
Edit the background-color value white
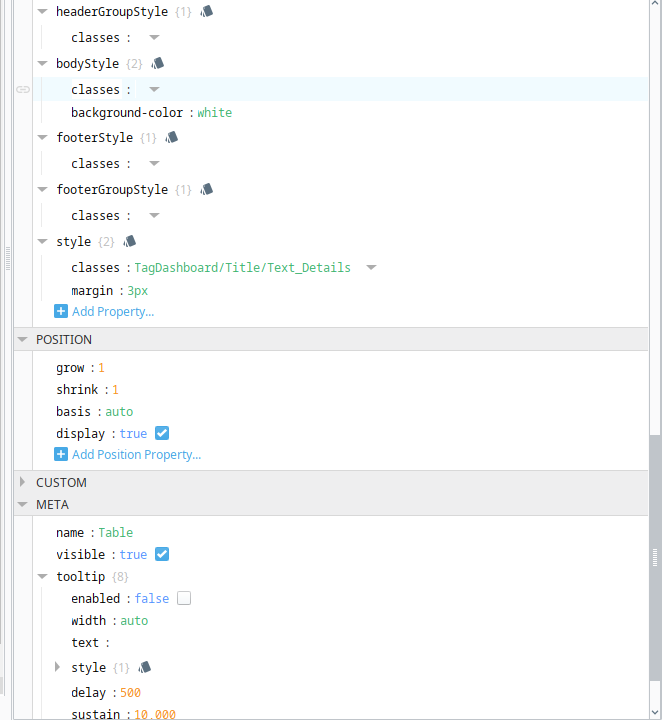tap(214, 112)
